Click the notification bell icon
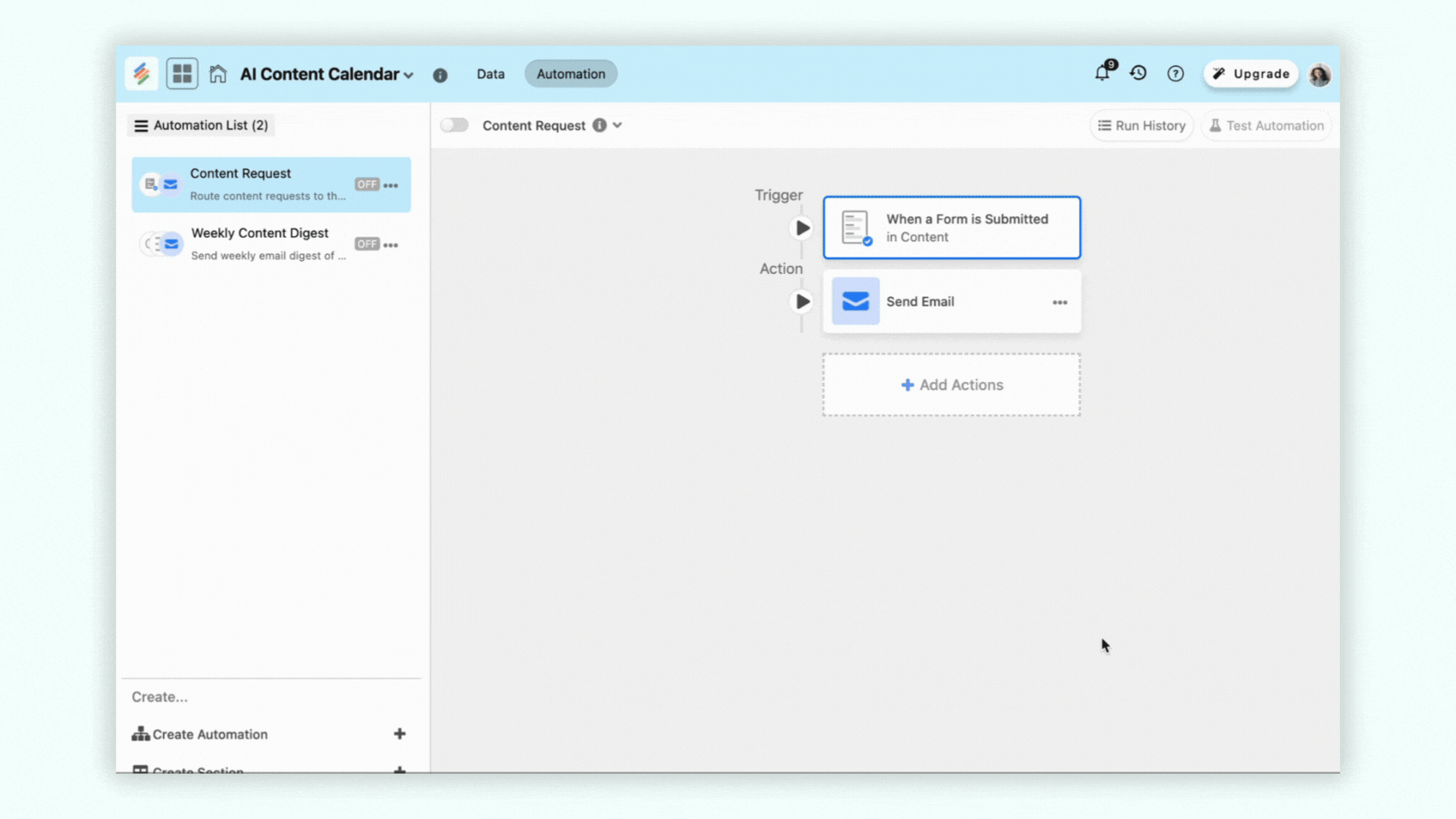 tap(1102, 74)
